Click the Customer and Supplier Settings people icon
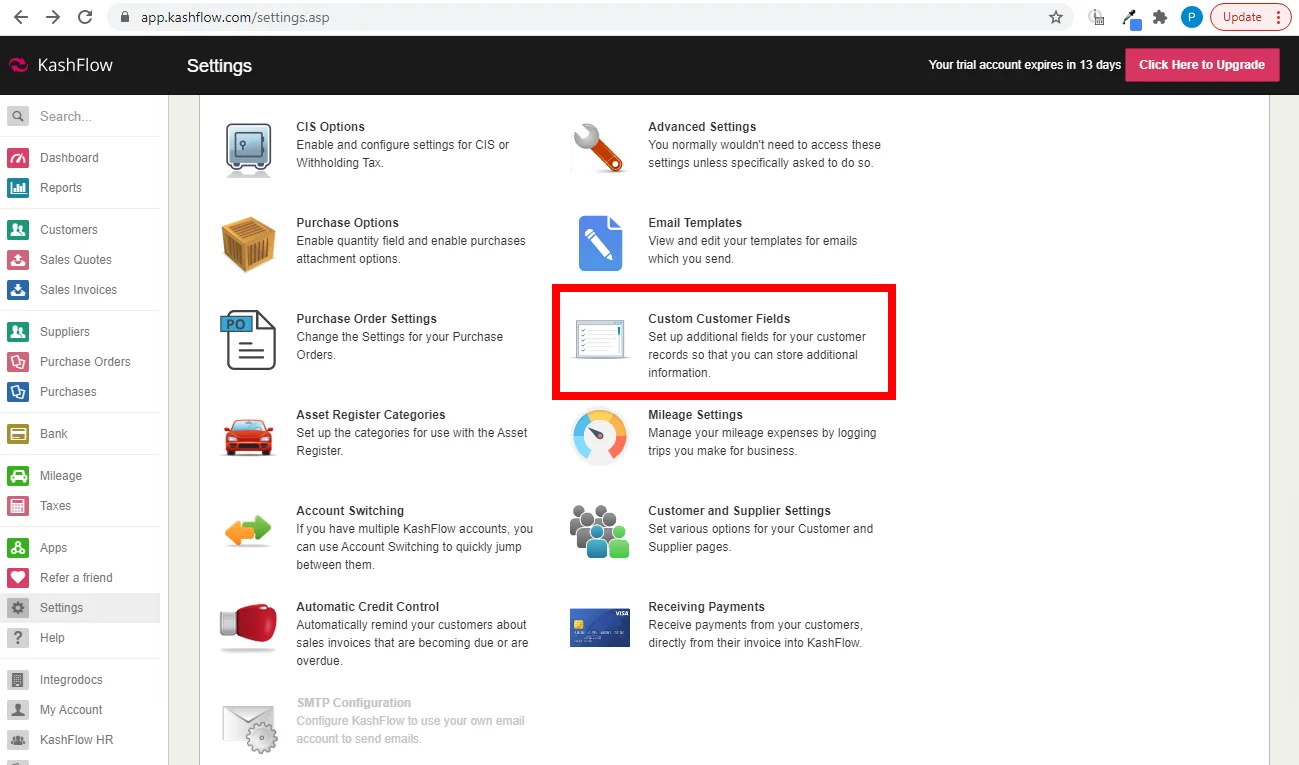Screen dimensions: 1299x765 (600, 531)
